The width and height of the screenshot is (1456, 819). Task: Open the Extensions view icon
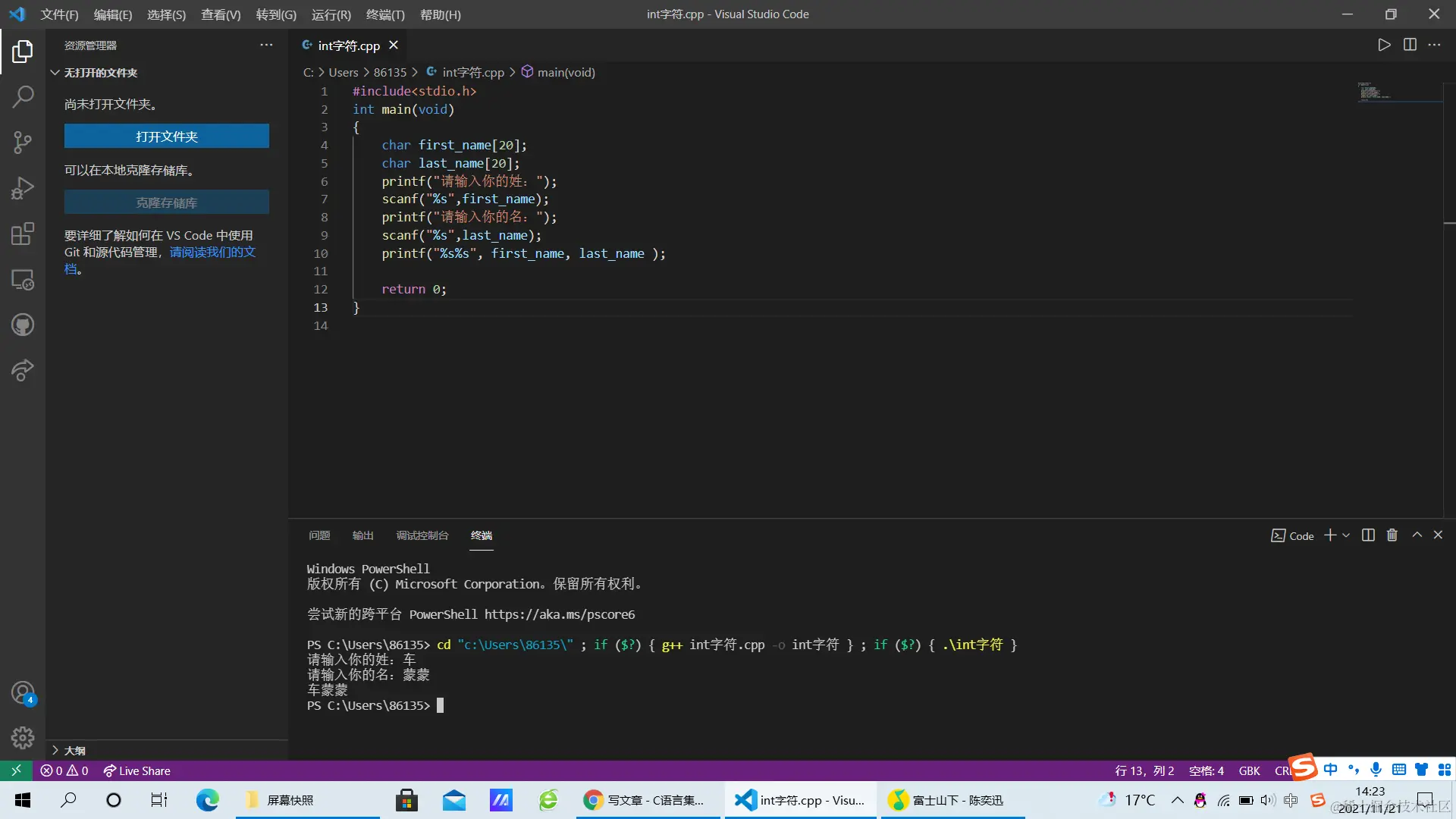pos(23,234)
